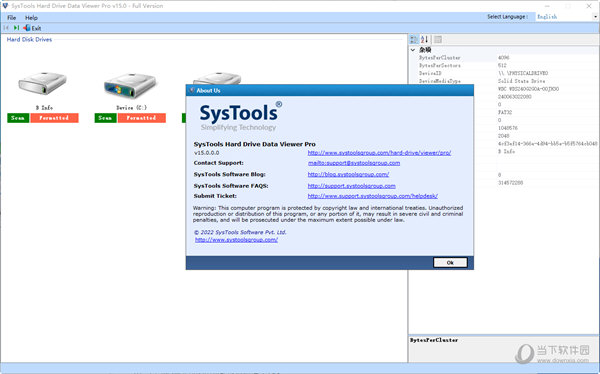Select the Device (C:) drive icon
Image resolution: width=600 pixels, height=374 pixels.
[x=130, y=85]
